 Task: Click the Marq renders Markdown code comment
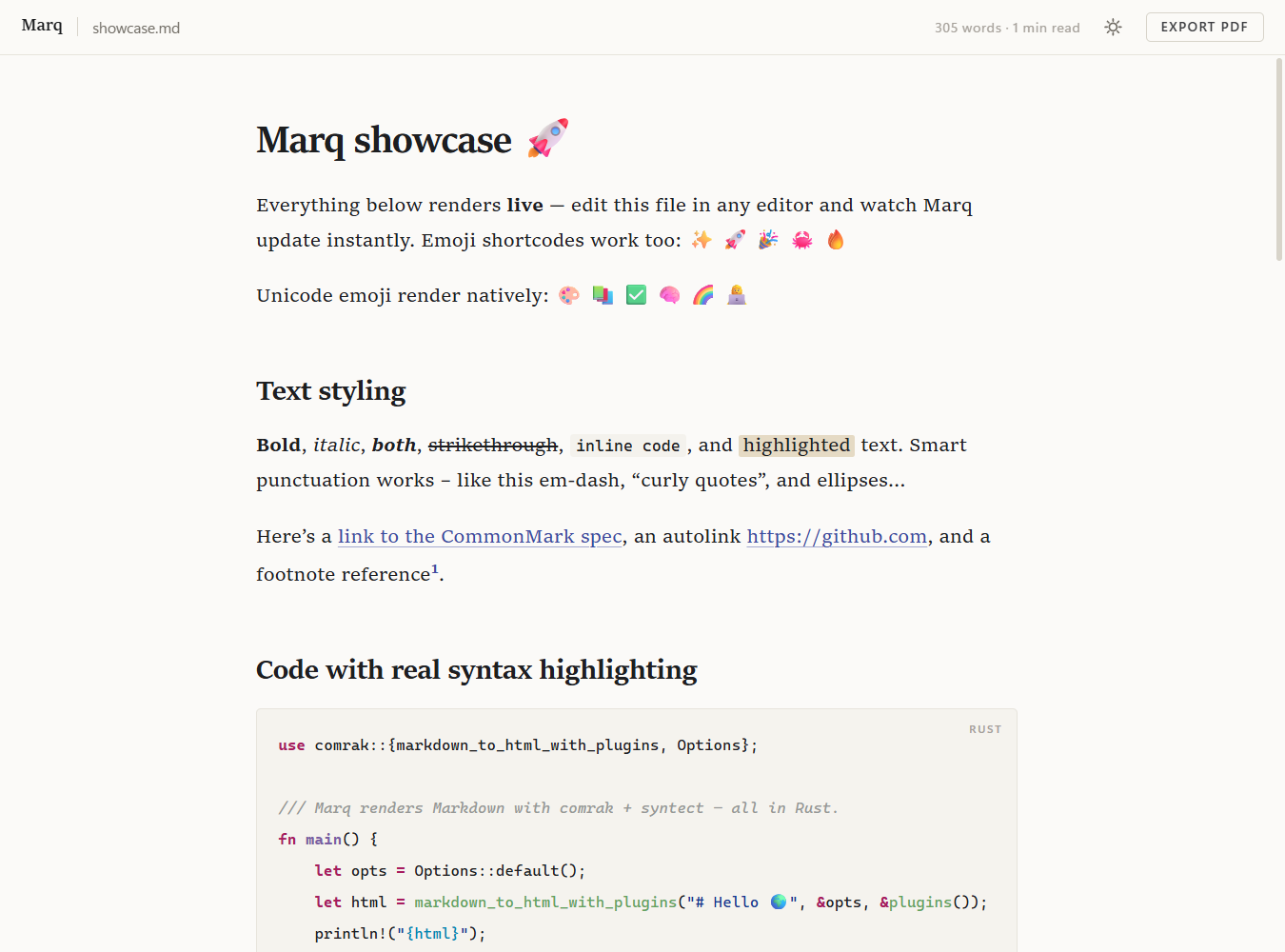click(559, 807)
